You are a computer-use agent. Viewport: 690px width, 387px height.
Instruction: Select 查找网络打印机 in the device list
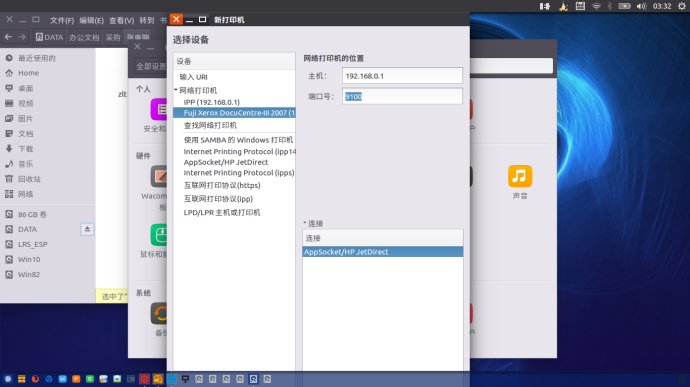click(210, 125)
